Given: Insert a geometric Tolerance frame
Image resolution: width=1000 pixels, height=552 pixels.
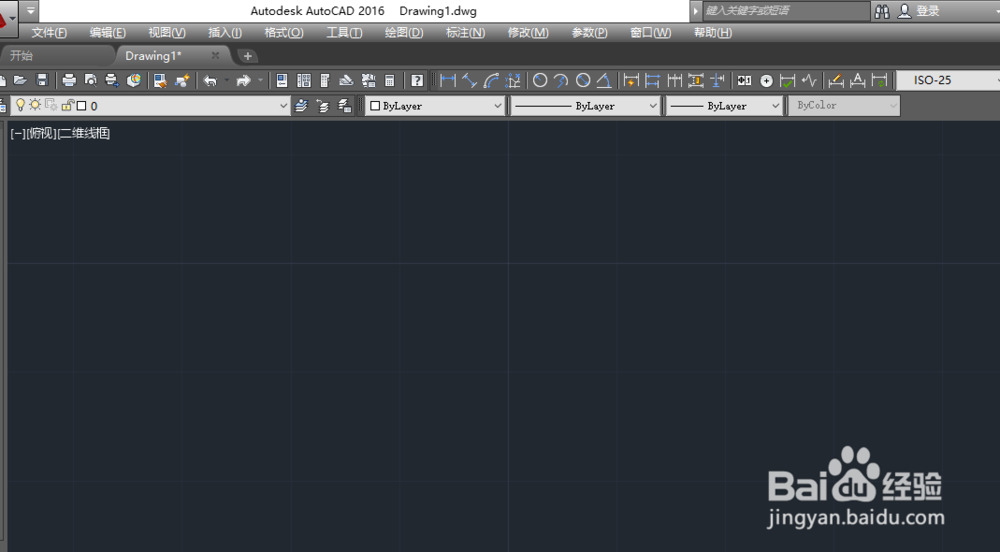Looking at the screenshot, I should tap(744, 80).
